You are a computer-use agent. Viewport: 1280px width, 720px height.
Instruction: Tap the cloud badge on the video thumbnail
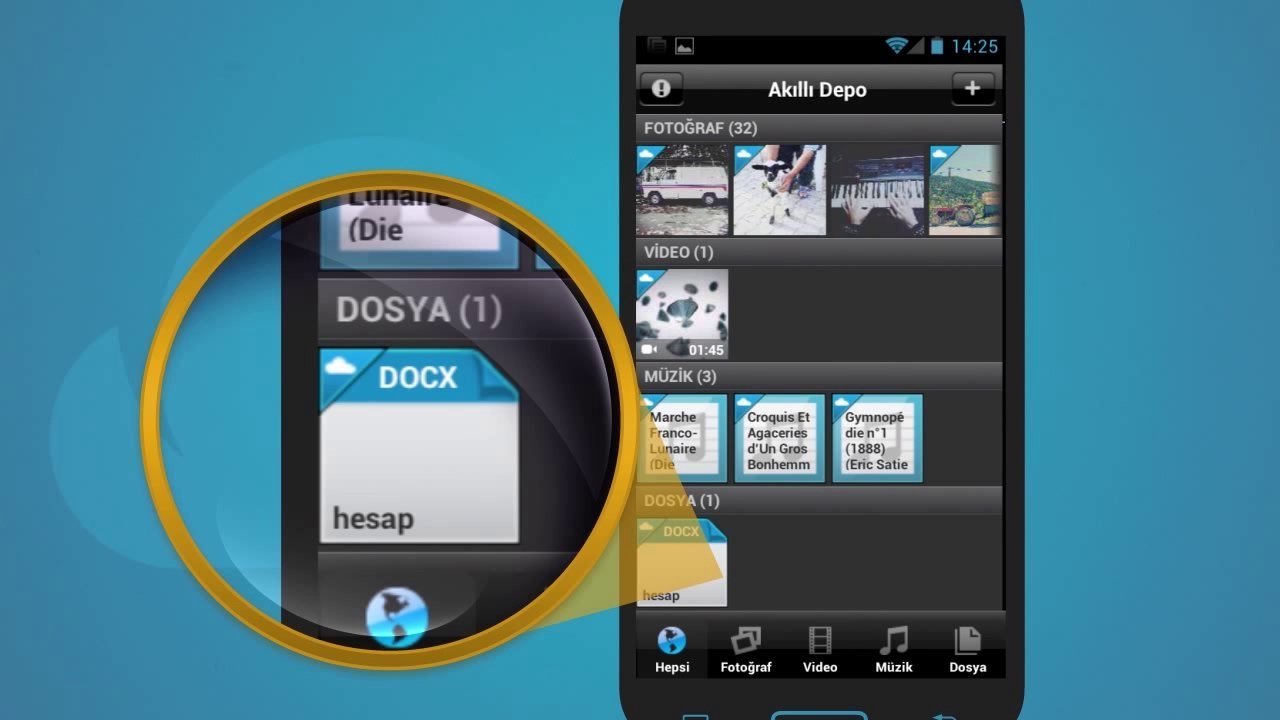point(648,279)
